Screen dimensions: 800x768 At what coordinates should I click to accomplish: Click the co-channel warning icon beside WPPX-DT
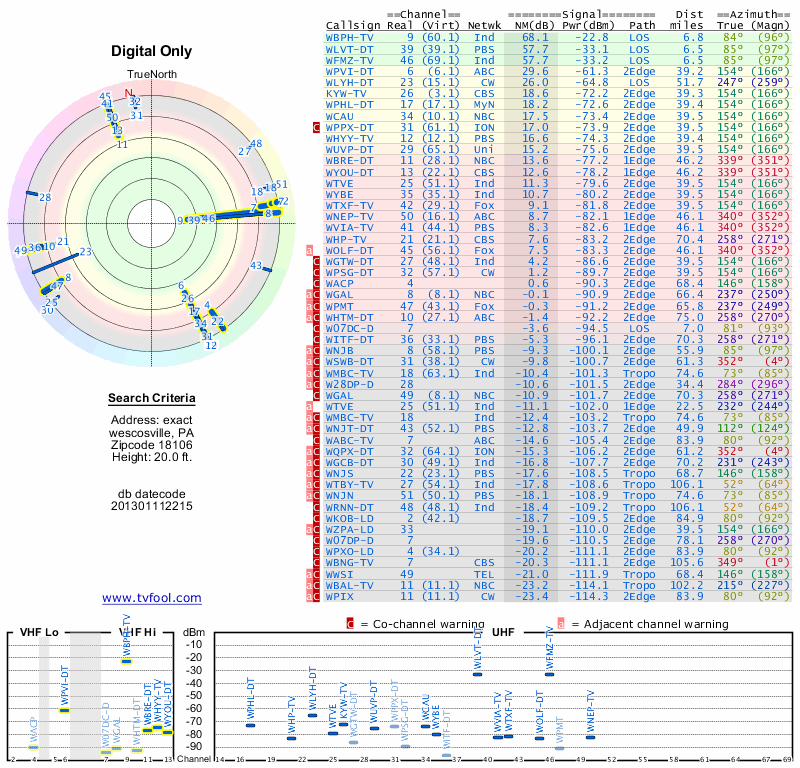tap(317, 128)
